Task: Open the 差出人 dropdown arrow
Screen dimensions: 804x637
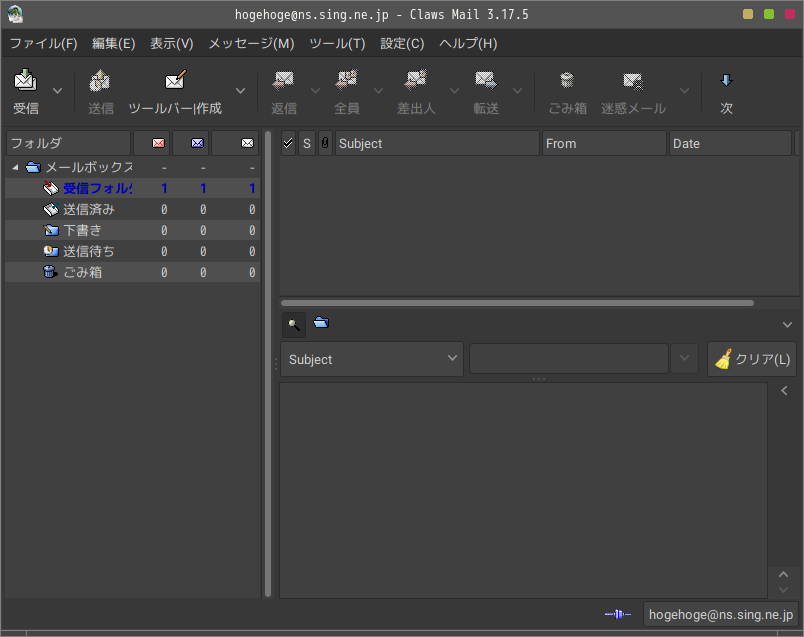Action: tap(454, 91)
